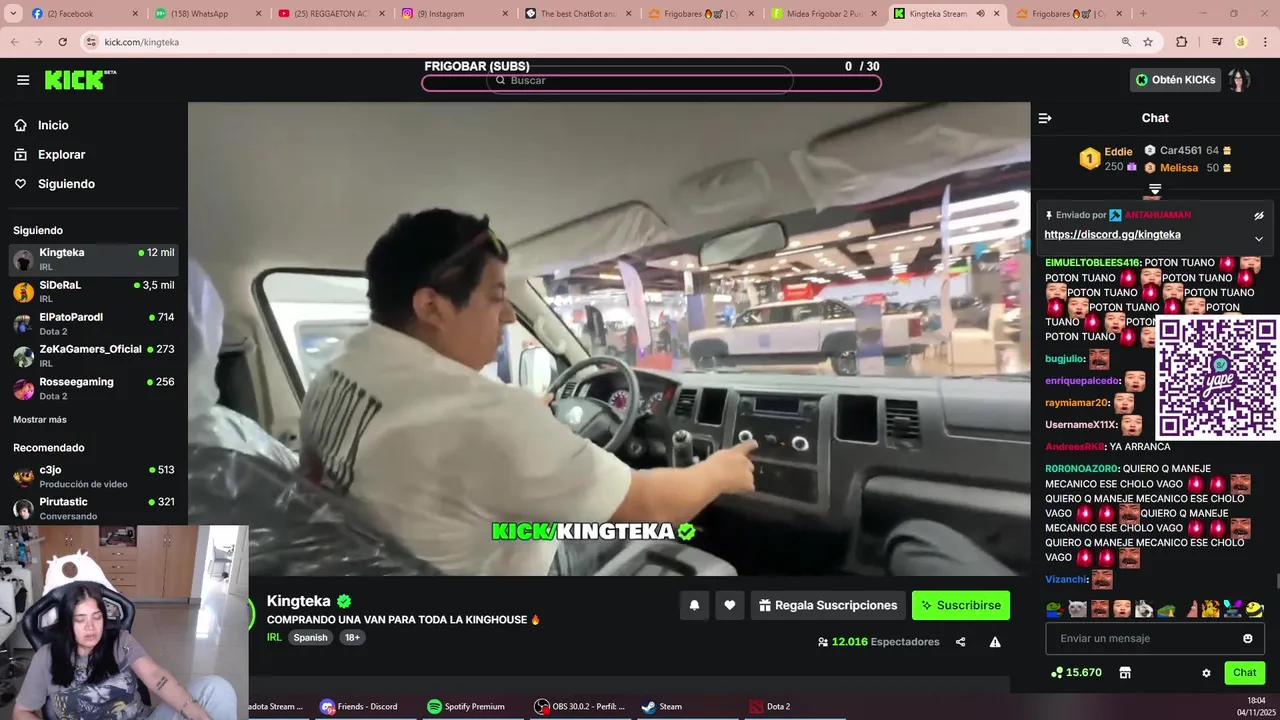Screen dimensions: 1280x720
Task: Insert the Patrick star quick emote
Action: coord(1190,609)
